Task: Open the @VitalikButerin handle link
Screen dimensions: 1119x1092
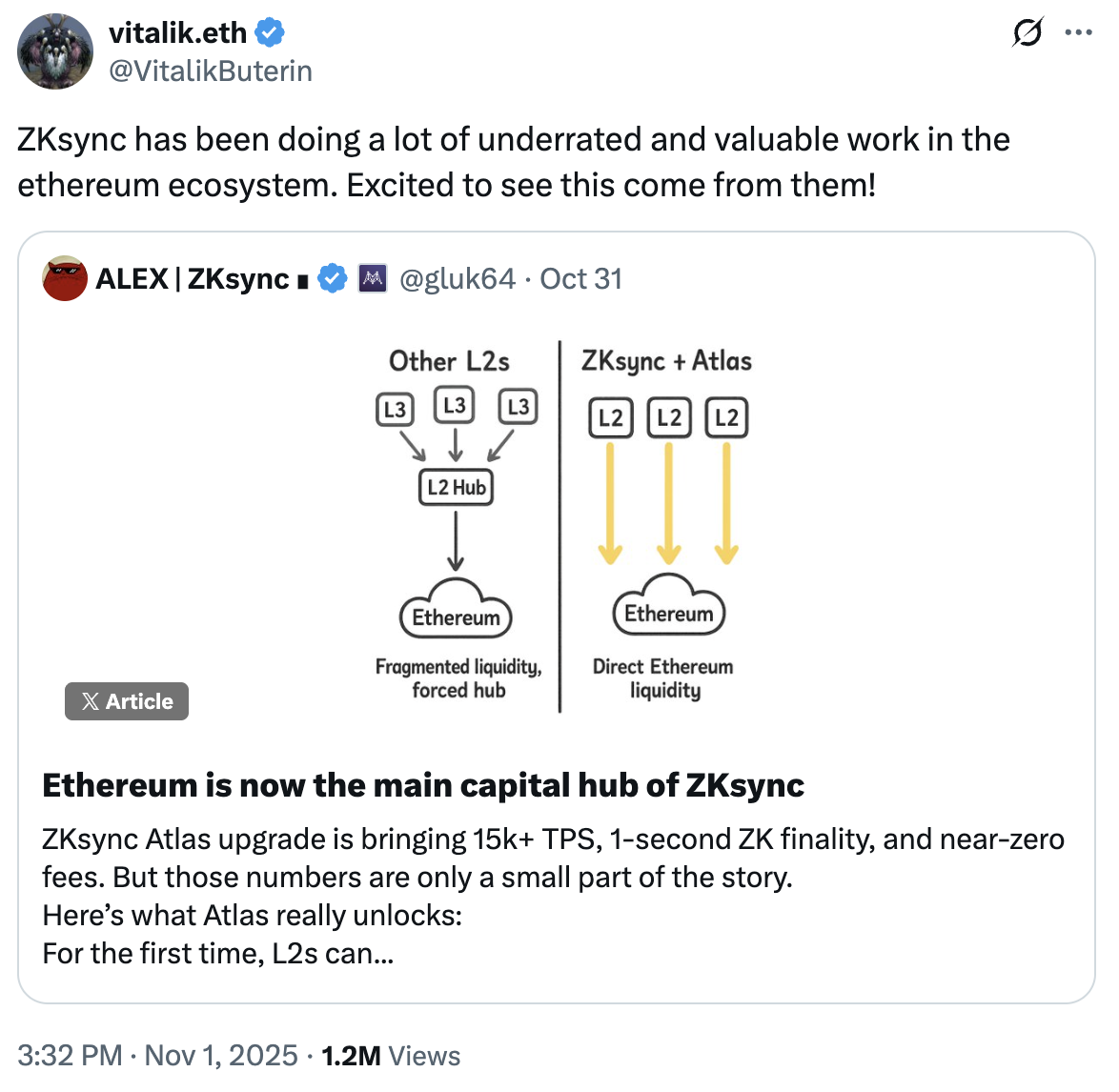Action: point(212,70)
